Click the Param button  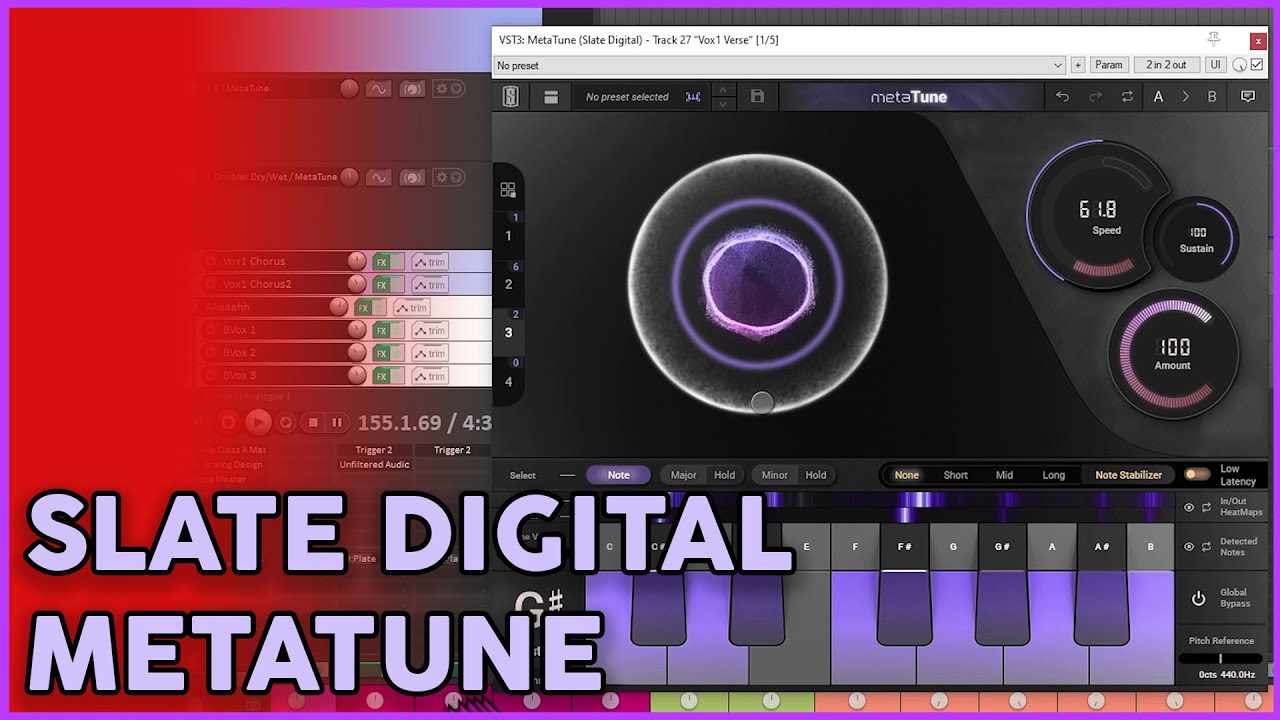[1109, 65]
